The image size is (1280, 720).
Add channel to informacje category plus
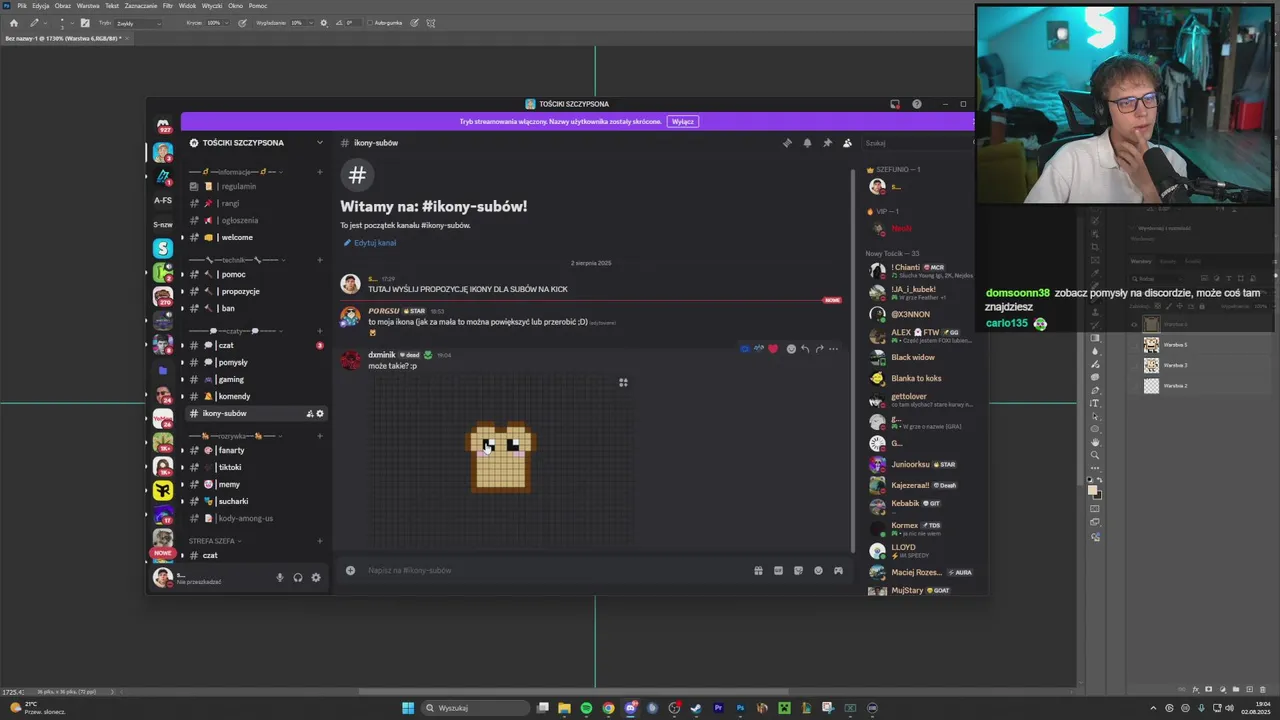click(320, 172)
